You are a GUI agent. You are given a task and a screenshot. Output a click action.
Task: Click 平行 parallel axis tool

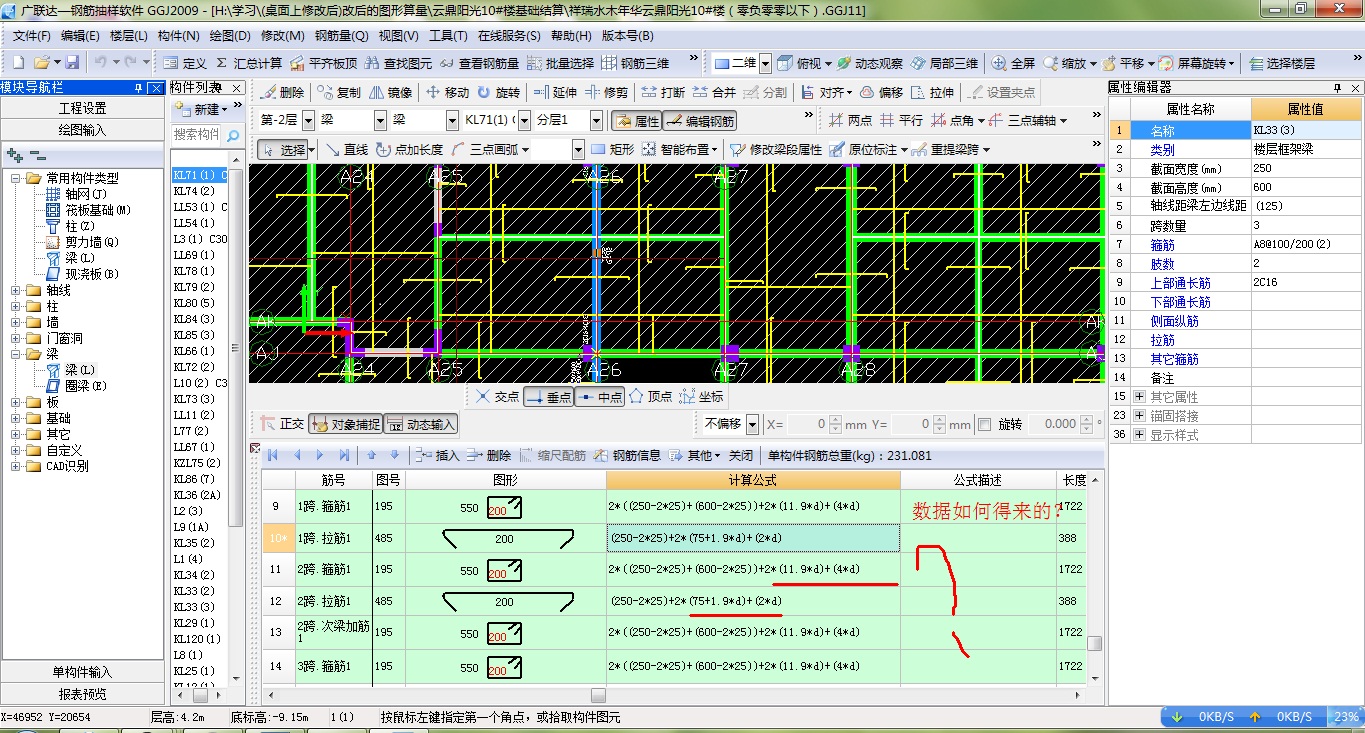coord(901,120)
